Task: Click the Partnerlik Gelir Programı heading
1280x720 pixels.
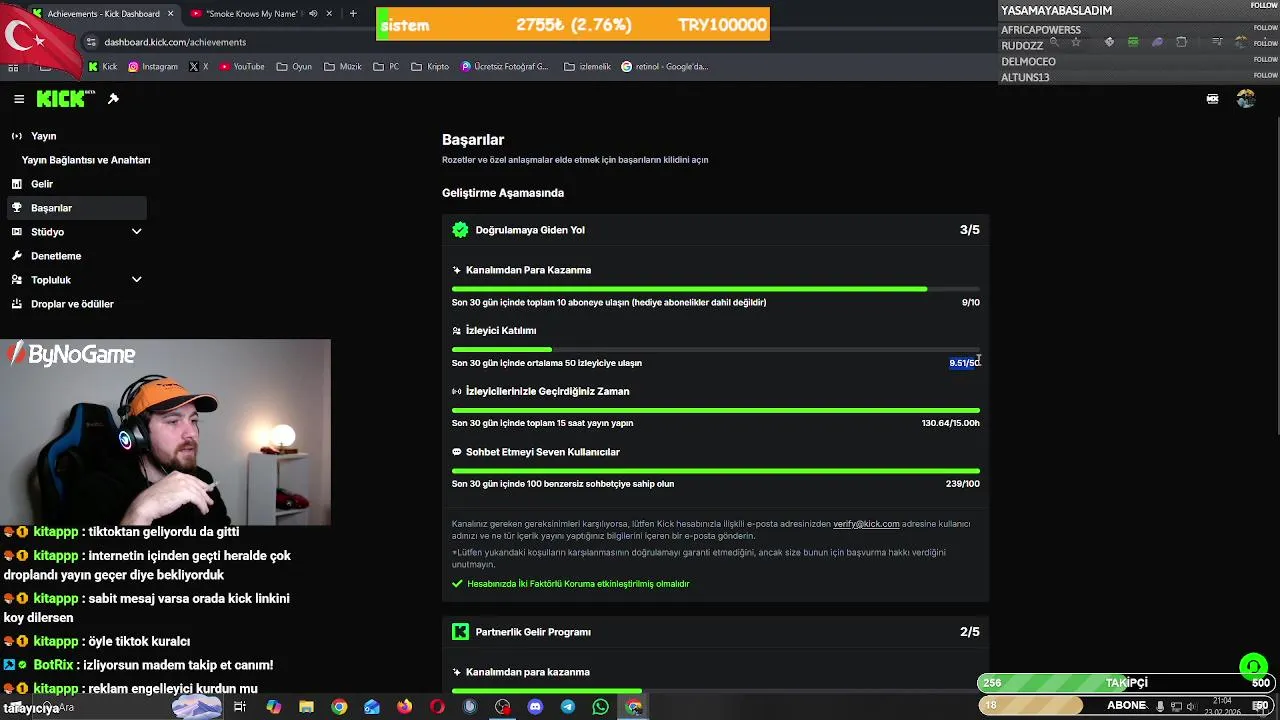Action: click(x=533, y=632)
